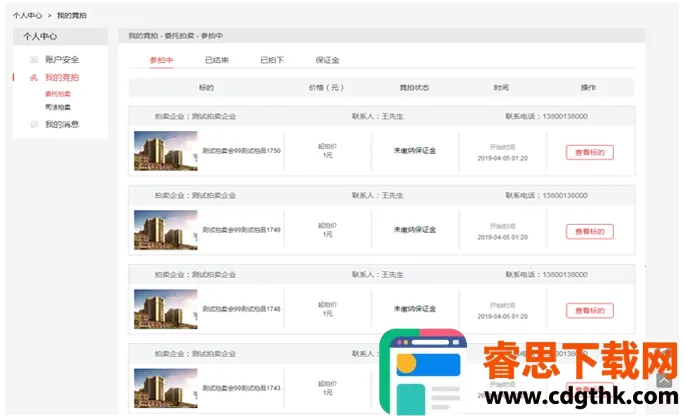Screen dimensions: 684x418
Task: Click the item title ending in 1750
Action: 241,151
